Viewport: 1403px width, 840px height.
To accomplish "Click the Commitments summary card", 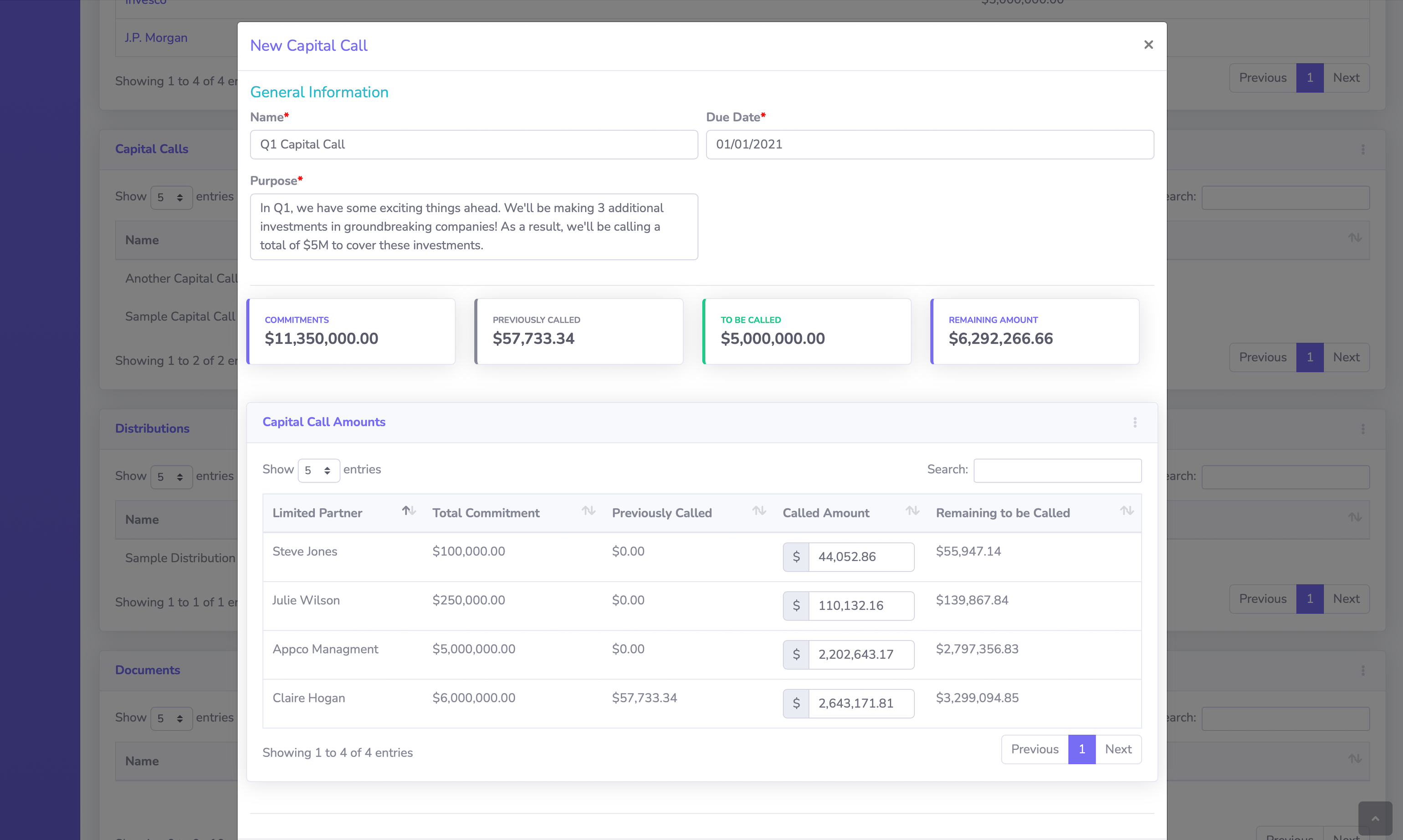I will click(x=351, y=331).
